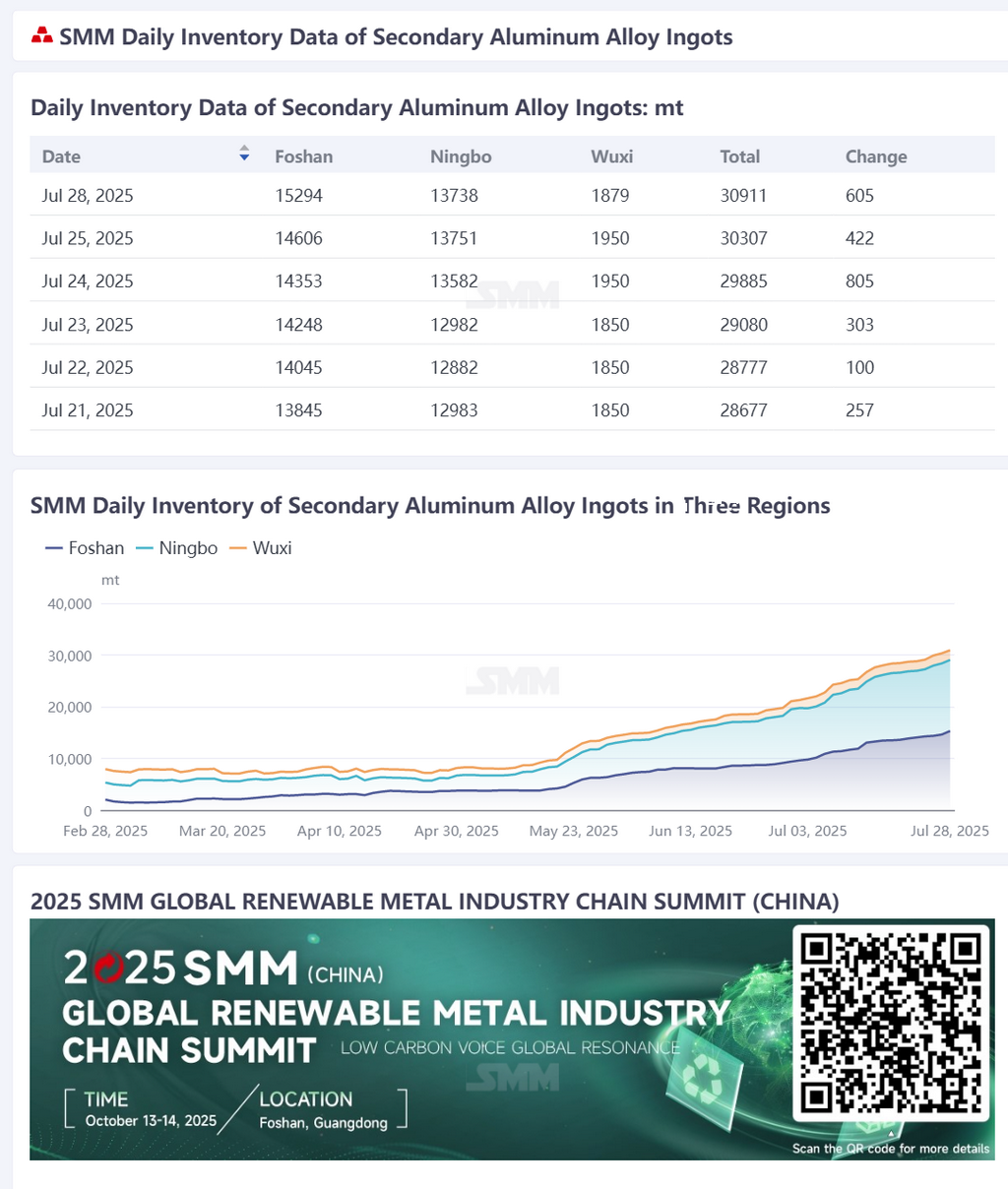Select the Jul 28, 2025 date cell

[x=88, y=195]
